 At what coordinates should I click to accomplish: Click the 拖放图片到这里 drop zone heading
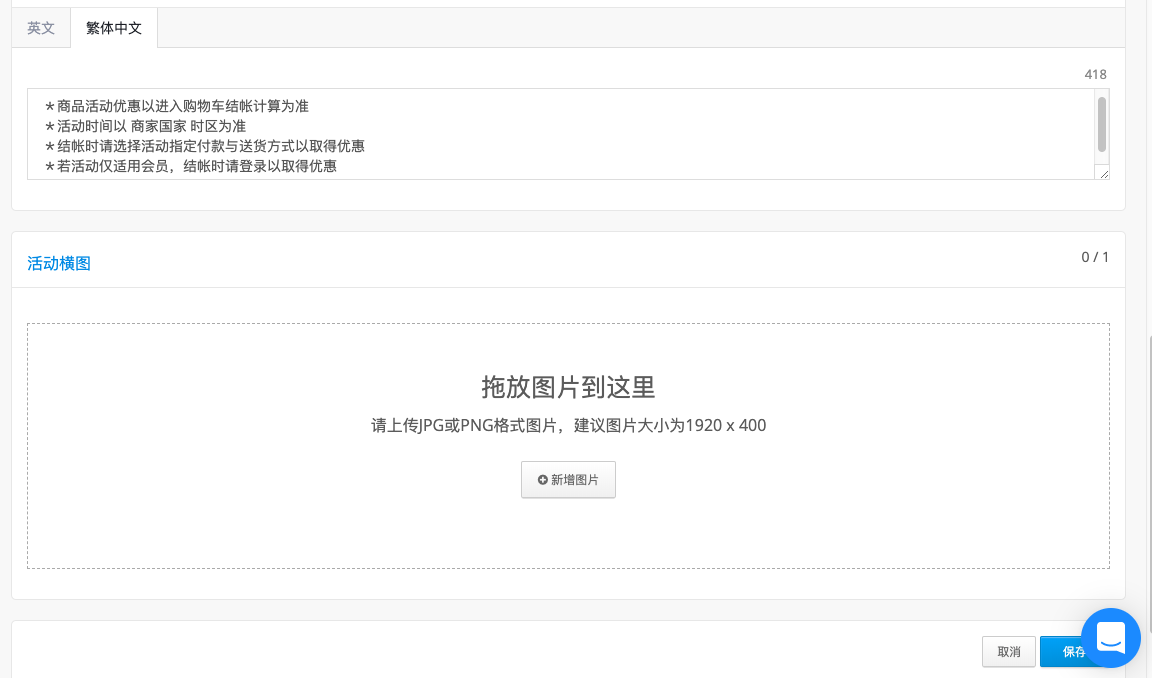click(x=568, y=387)
